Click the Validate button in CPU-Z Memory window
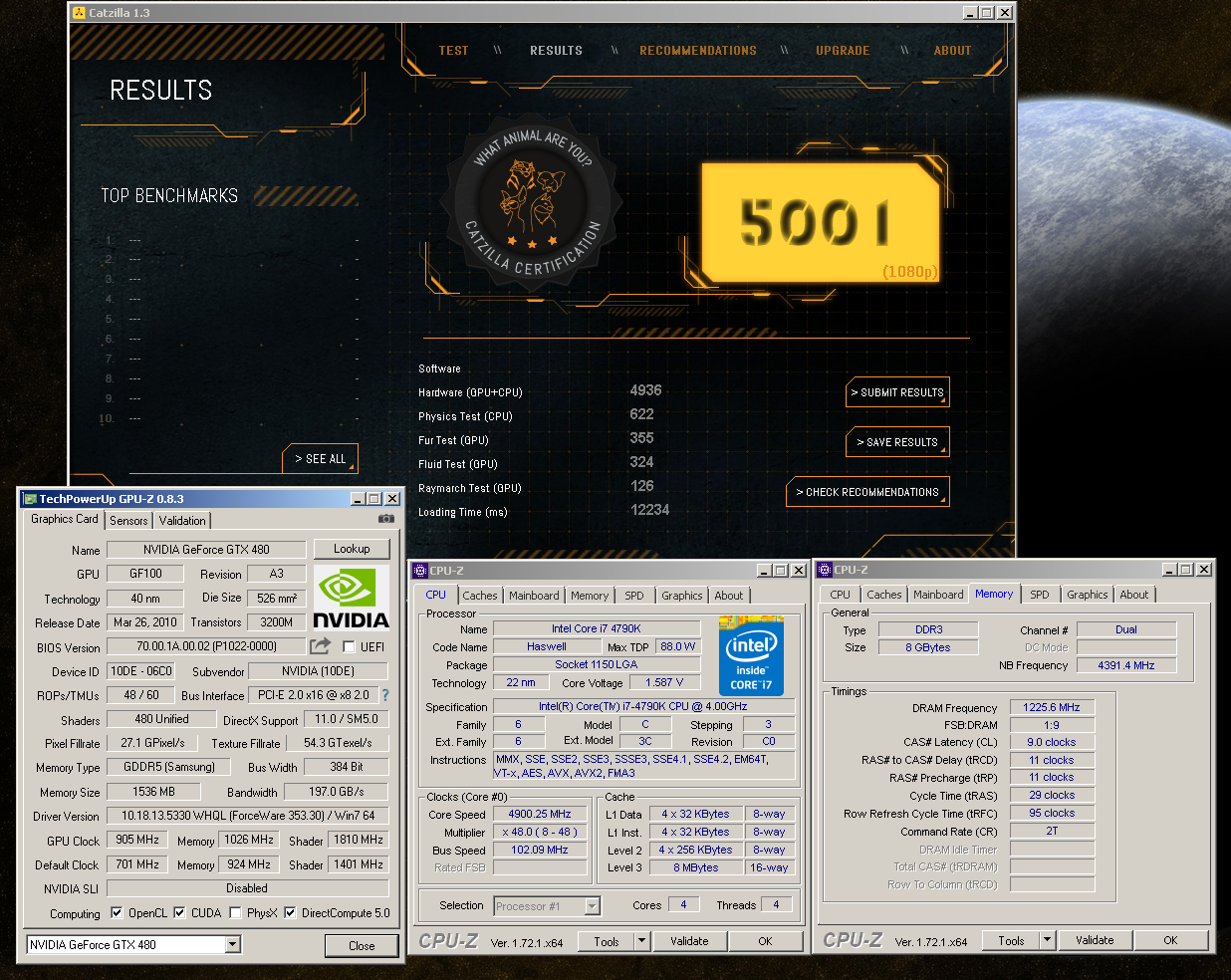 coord(1095,940)
